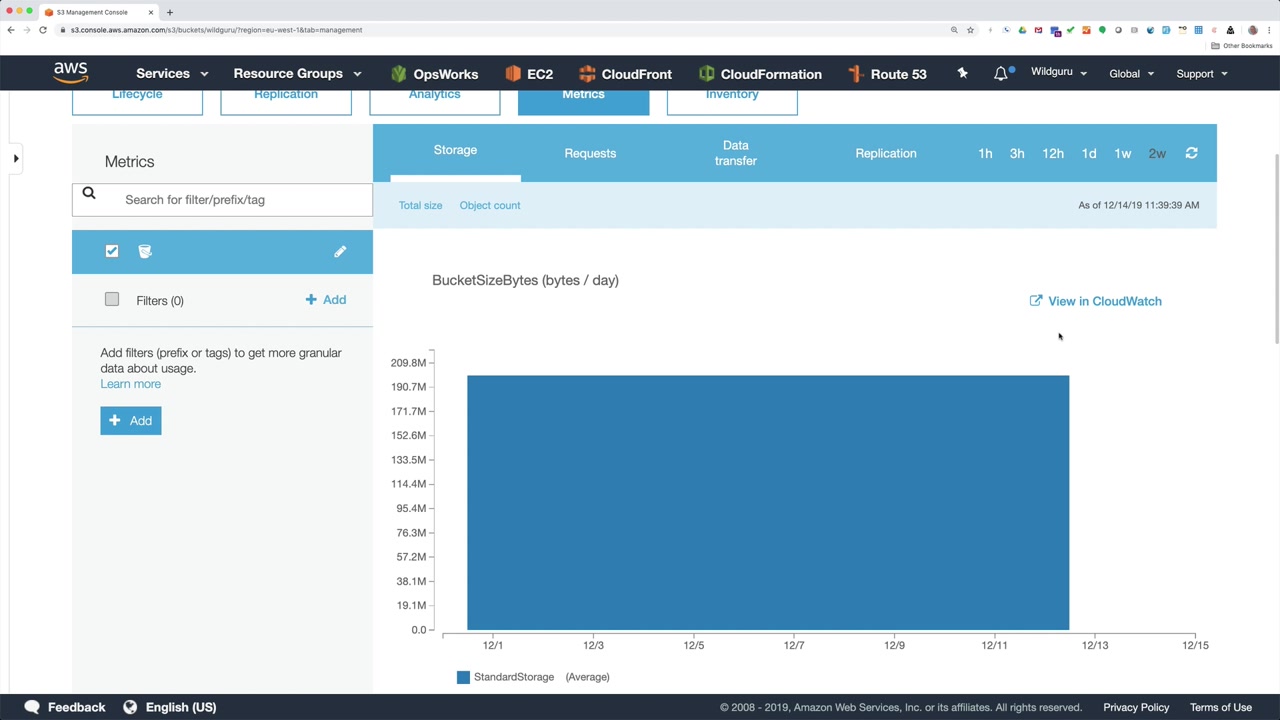Click the pencil edit icon in the bucket row
The width and height of the screenshot is (1280, 720).
340,251
